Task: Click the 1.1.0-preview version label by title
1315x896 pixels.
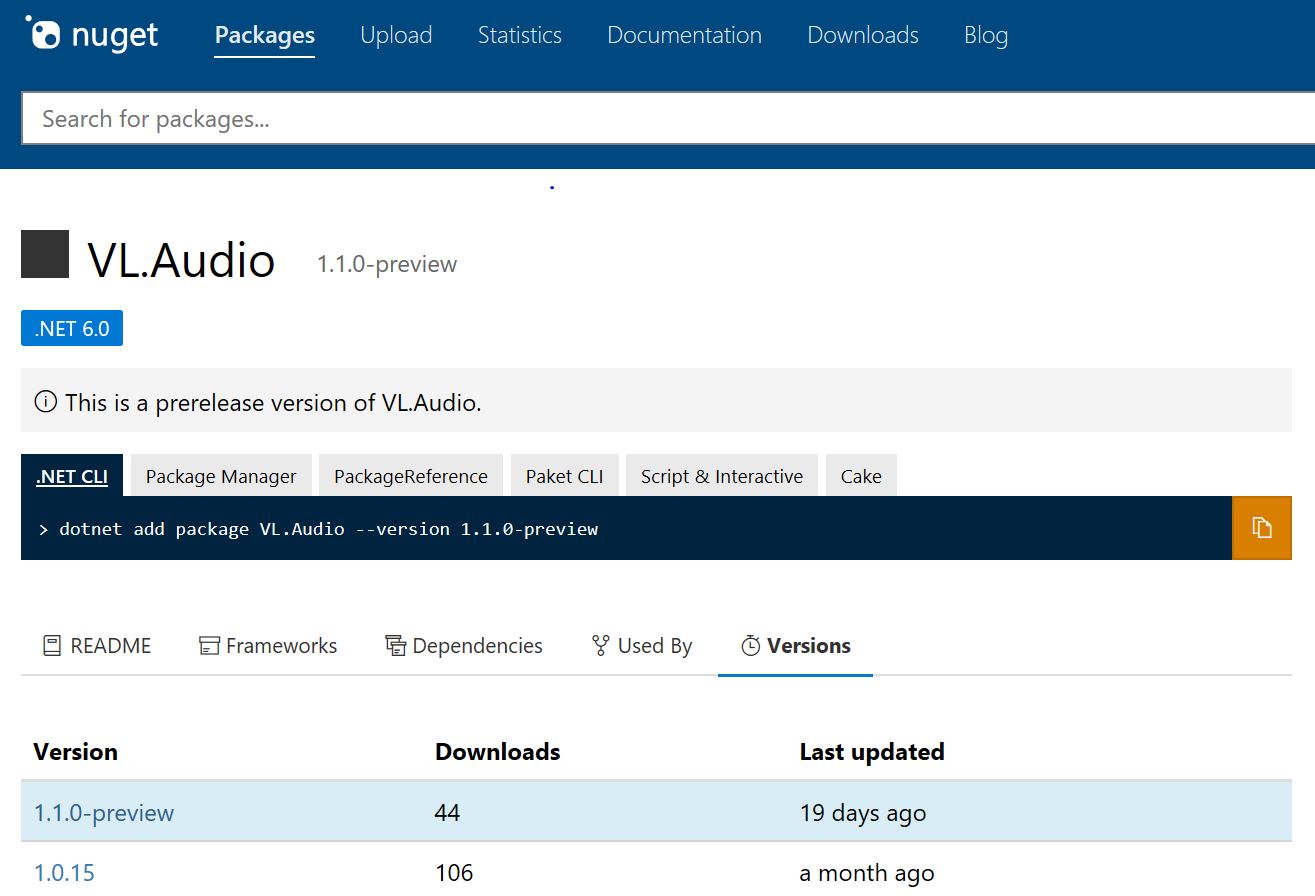Action: (x=387, y=264)
